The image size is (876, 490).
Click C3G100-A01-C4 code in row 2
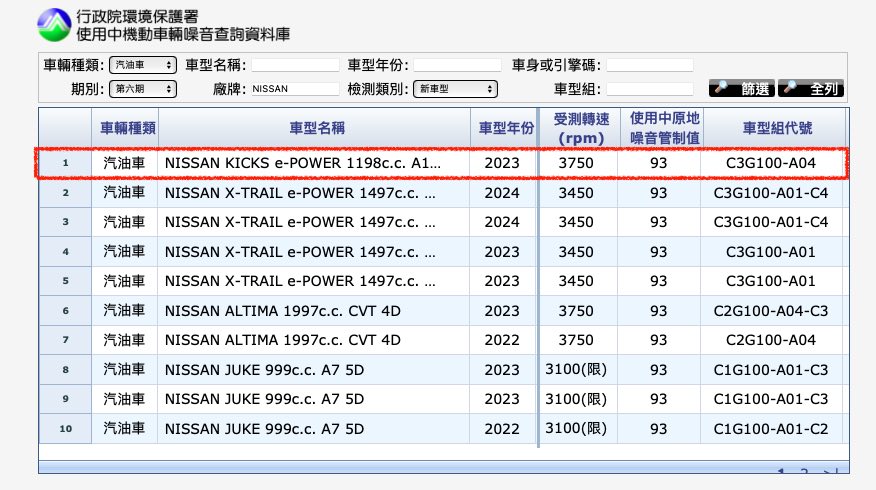[x=770, y=193]
